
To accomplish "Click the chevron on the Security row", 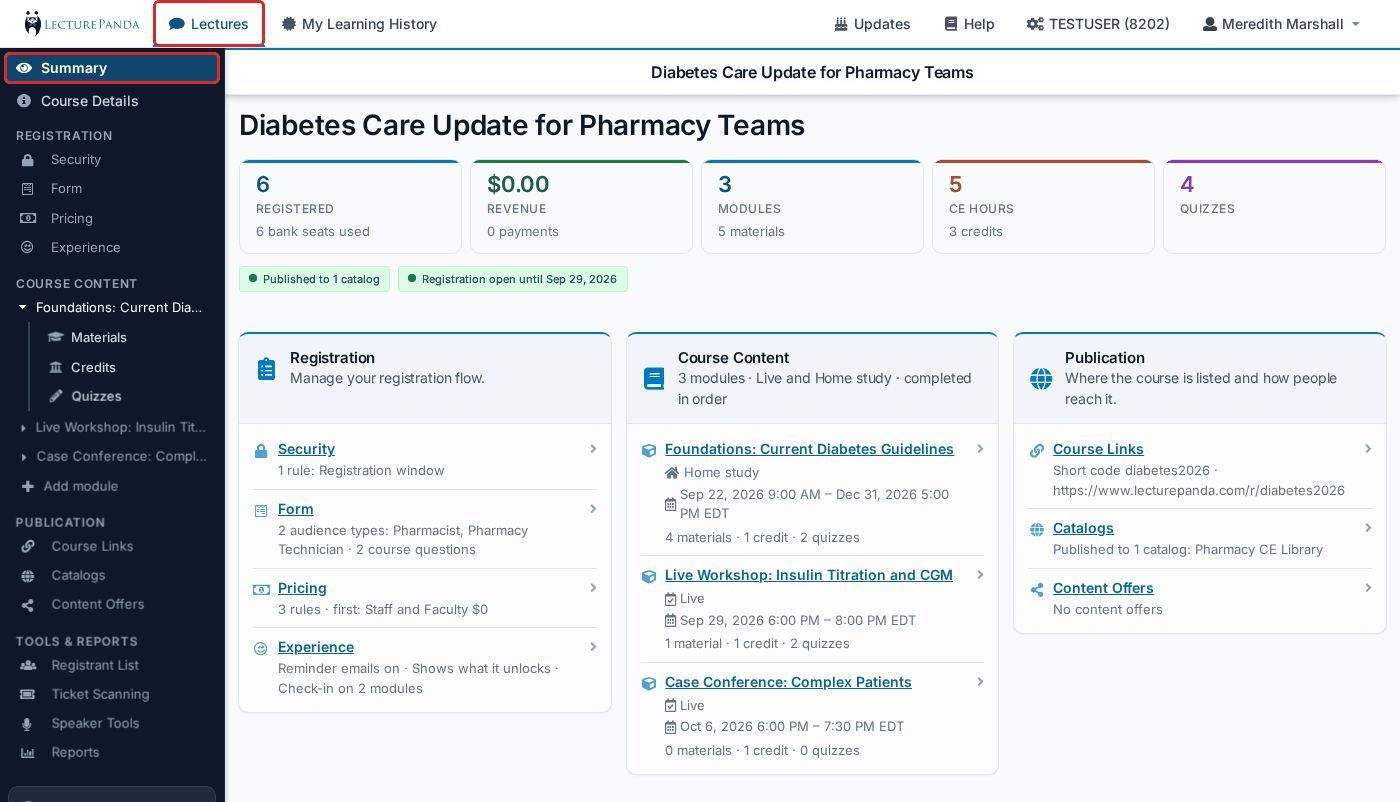I will pos(593,449).
